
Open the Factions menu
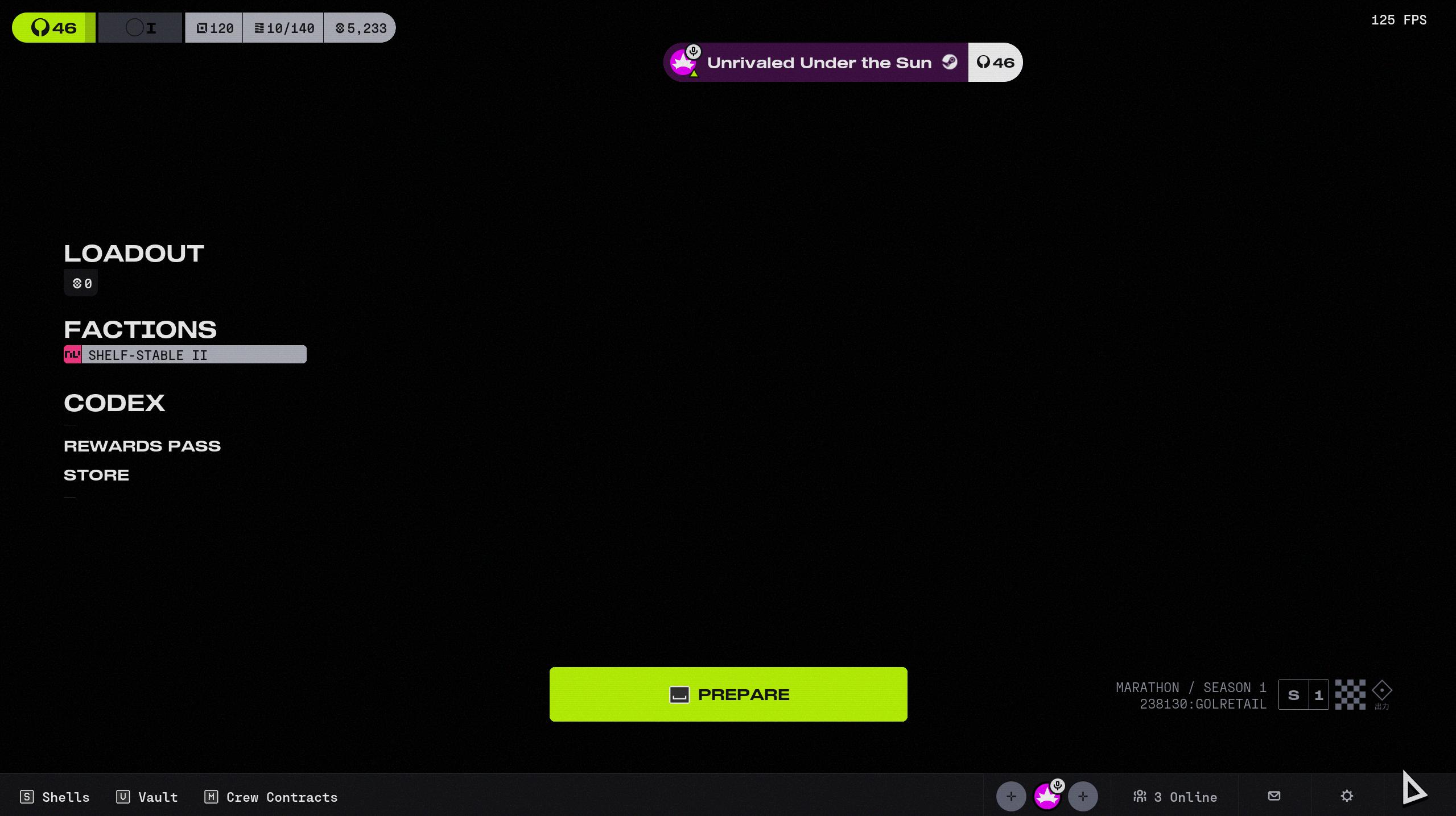click(140, 330)
